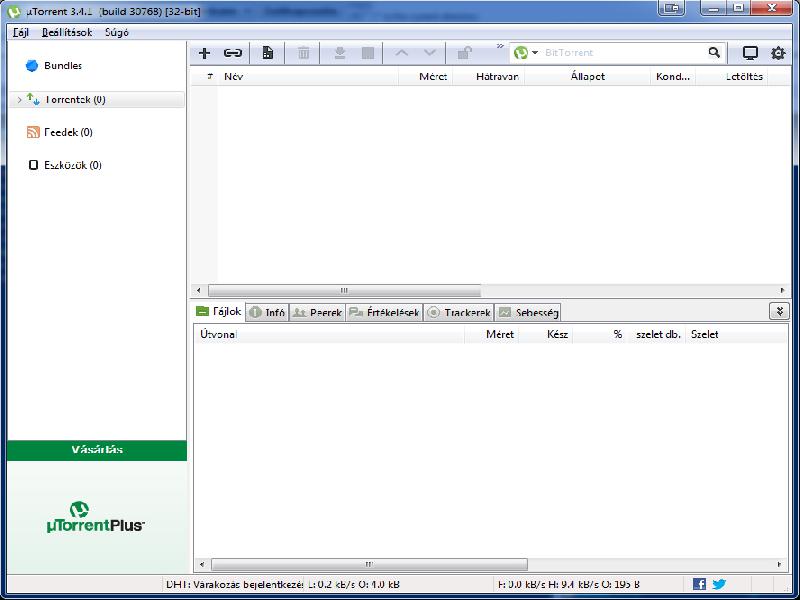The height and width of the screenshot is (600, 800).
Task: Sort by the Név column header
Action: 308,77
